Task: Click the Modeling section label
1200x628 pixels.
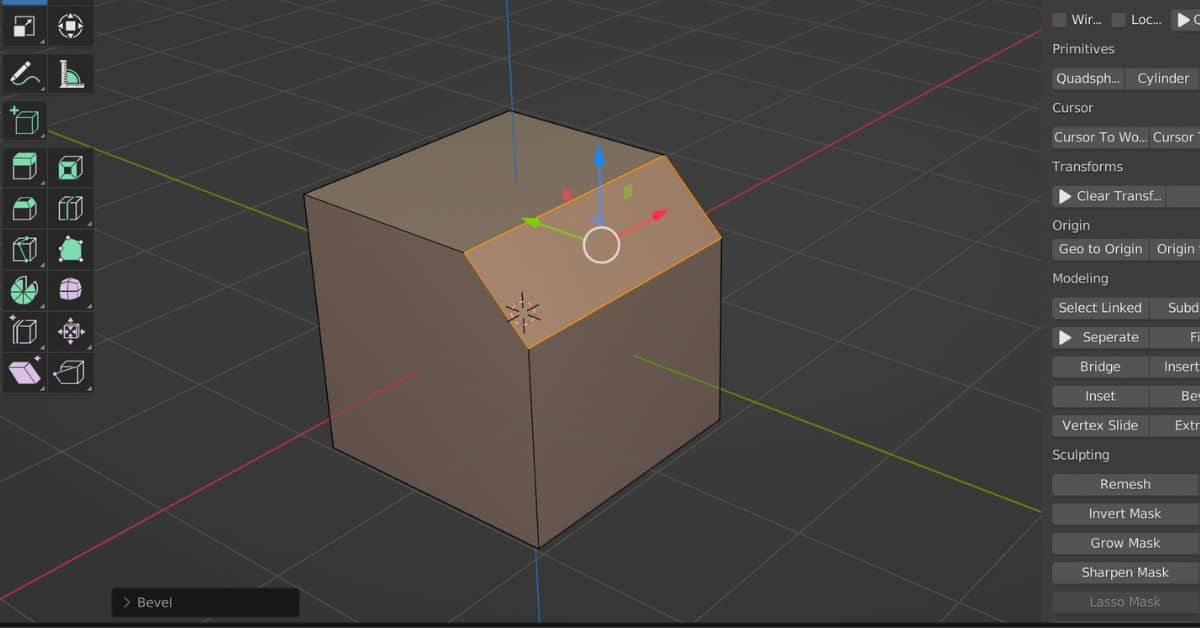Action: pos(1080,278)
